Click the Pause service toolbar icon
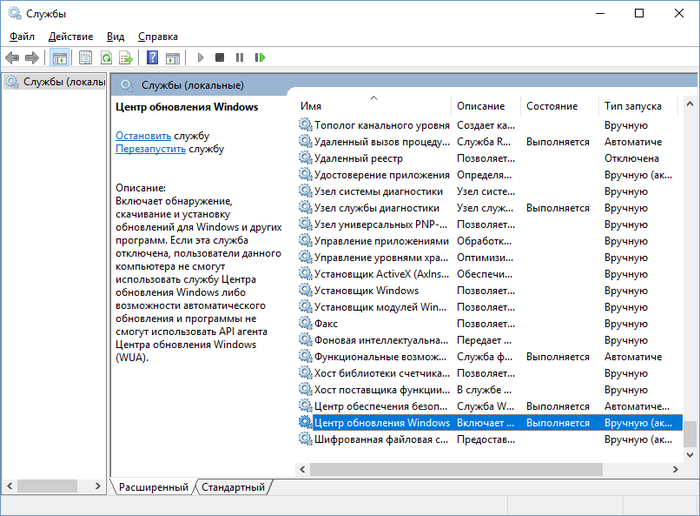 click(x=240, y=58)
